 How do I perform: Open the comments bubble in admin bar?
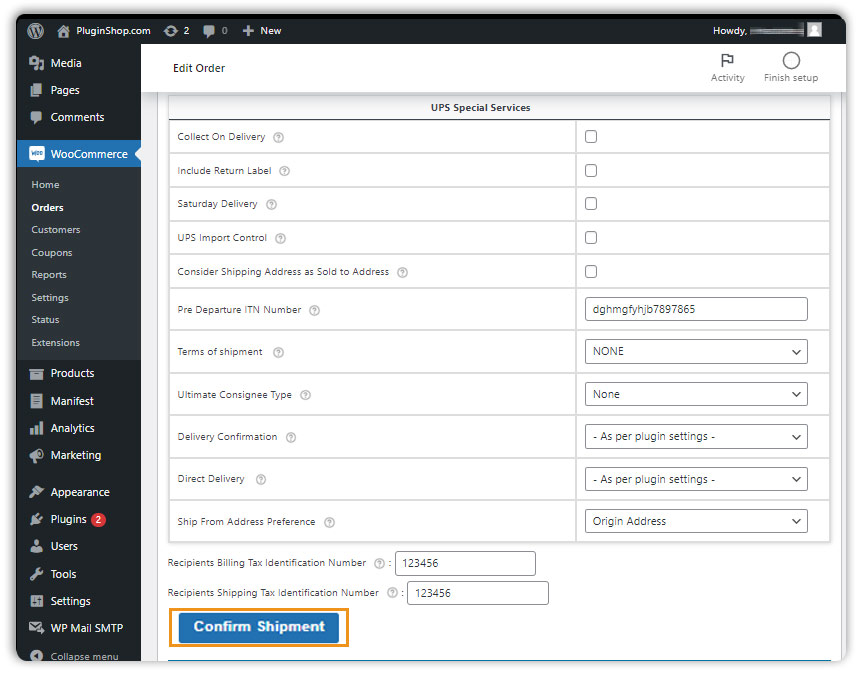click(209, 31)
